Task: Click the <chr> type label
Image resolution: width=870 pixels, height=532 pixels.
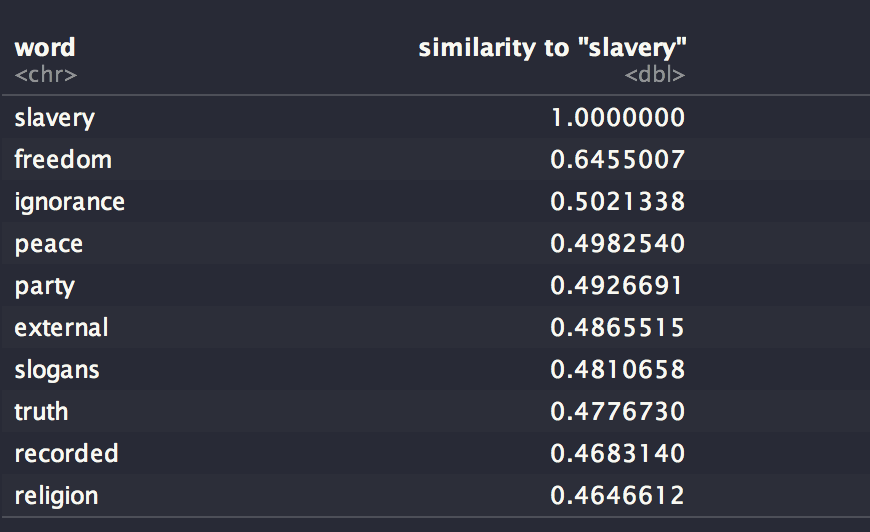Action: click(x=45, y=75)
